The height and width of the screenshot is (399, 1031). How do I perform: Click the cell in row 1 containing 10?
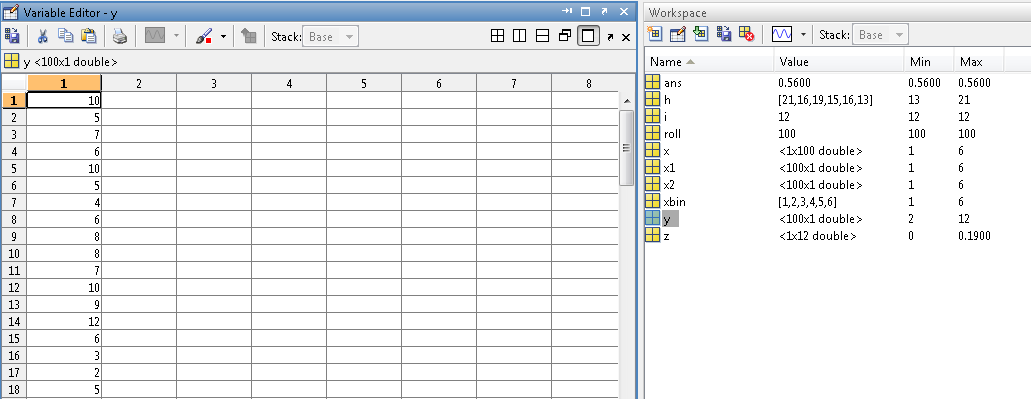click(x=64, y=100)
